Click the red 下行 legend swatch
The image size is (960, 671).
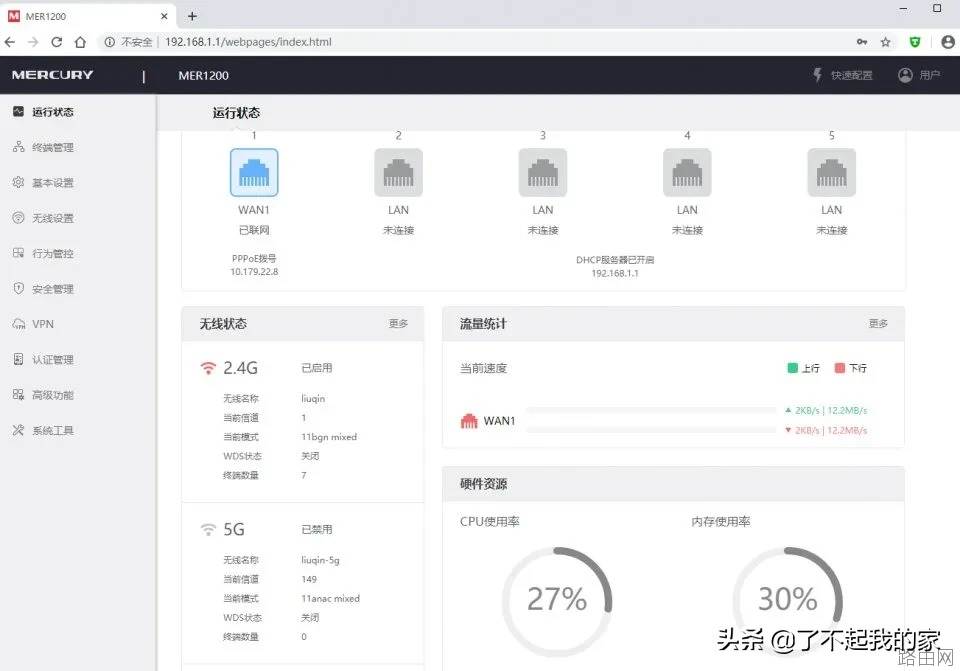pyautogui.click(x=840, y=368)
